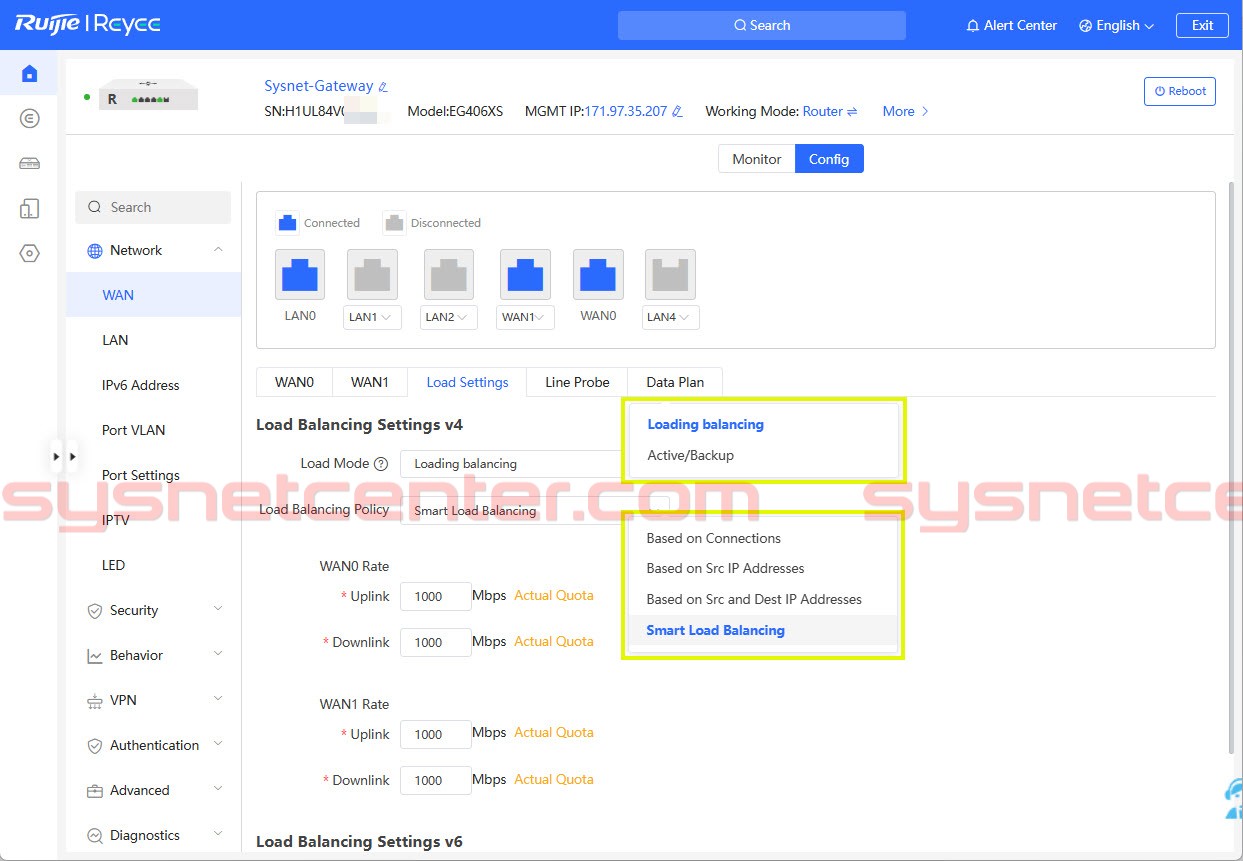Switch to the Line Probe tab
The image size is (1243, 861).
point(576,382)
